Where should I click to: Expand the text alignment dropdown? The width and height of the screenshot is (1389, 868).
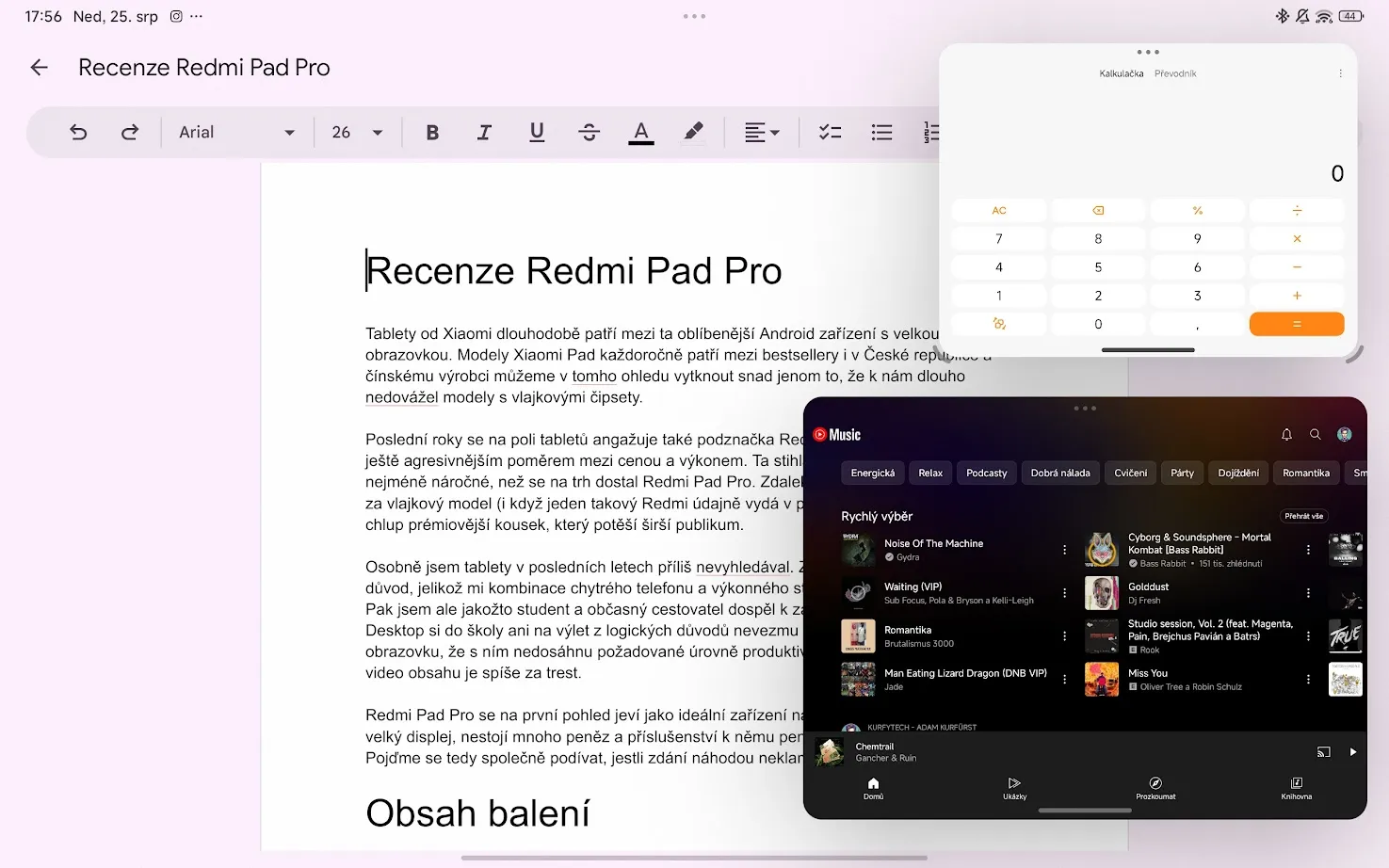tap(761, 133)
